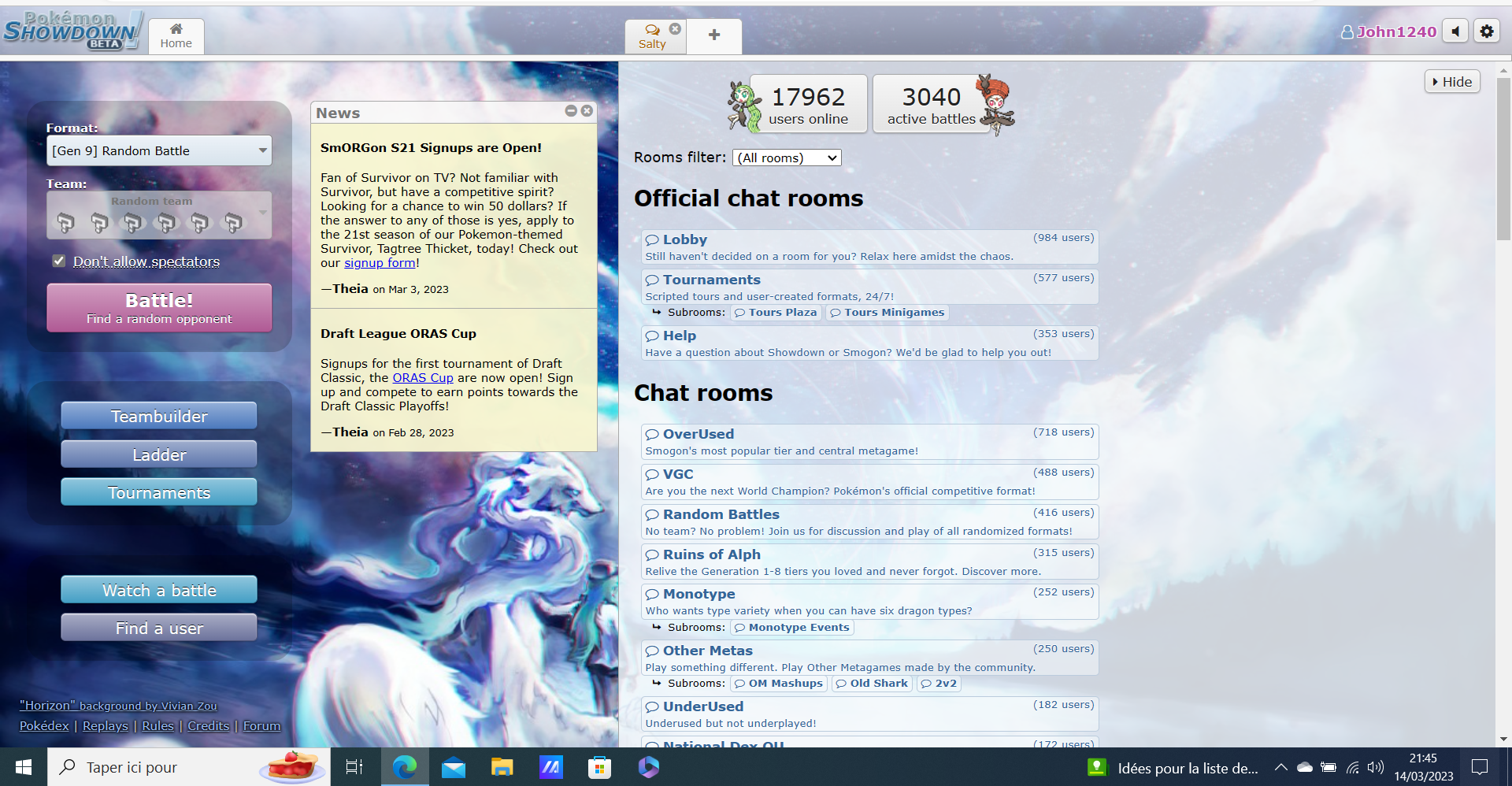The height and width of the screenshot is (786, 1512).
Task: Open the volume control in the tray
Action: pyautogui.click(x=1376, y=767)
